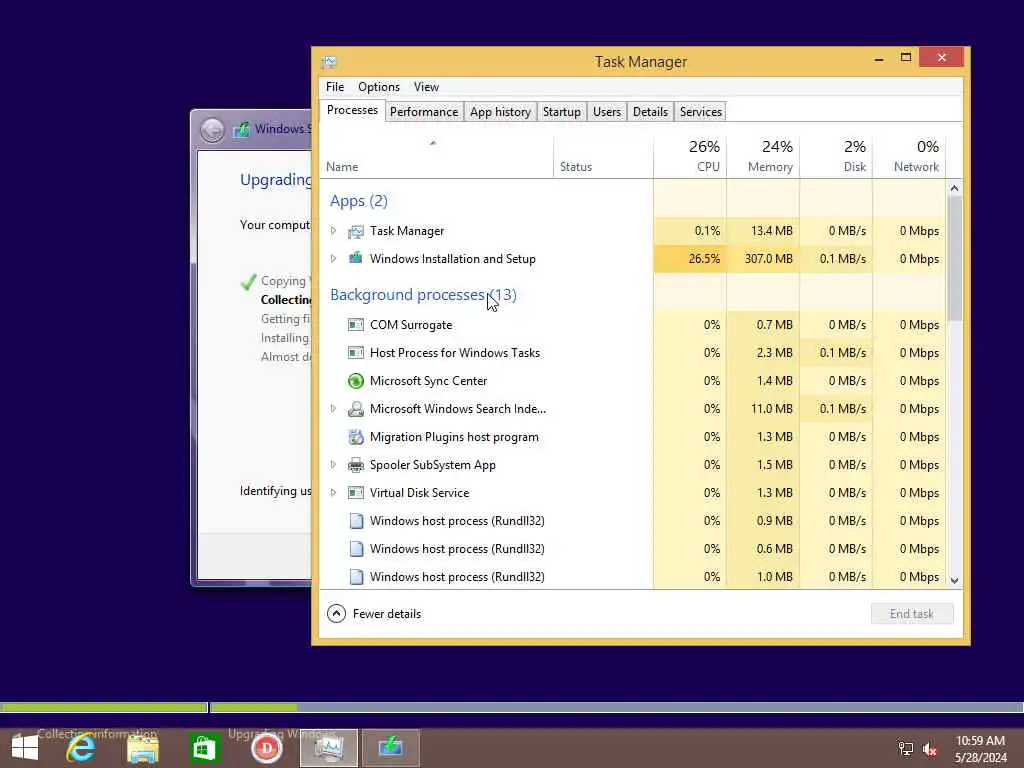This screenshot has width=1024, height=768.
Task: Click the Microsoft Sync Center icon
Action: [x=355, y=381]
